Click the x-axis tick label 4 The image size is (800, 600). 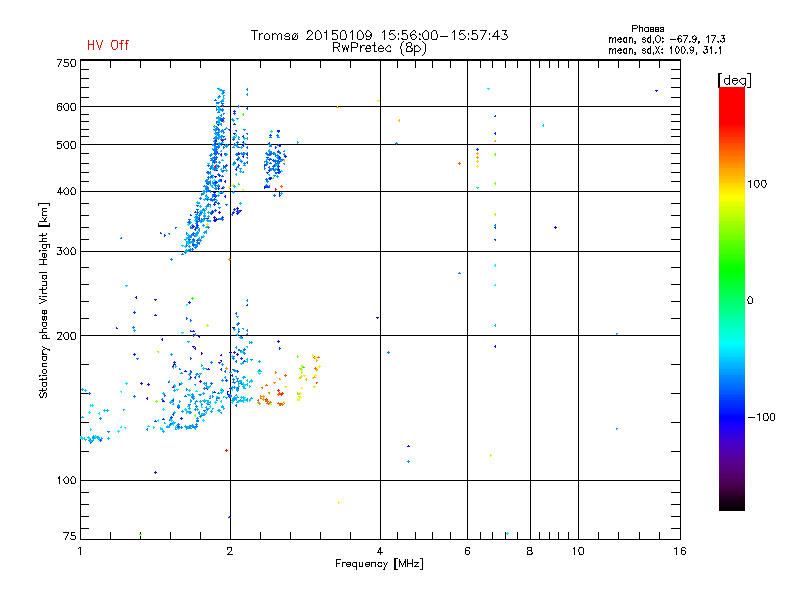380,551
